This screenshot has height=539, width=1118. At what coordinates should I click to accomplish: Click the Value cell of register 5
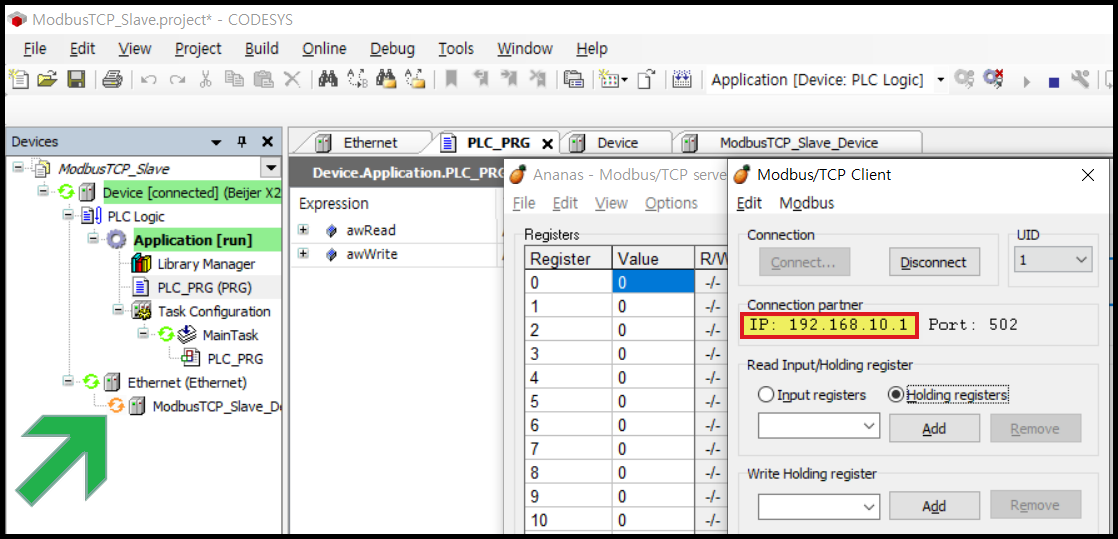pos(653,401)
